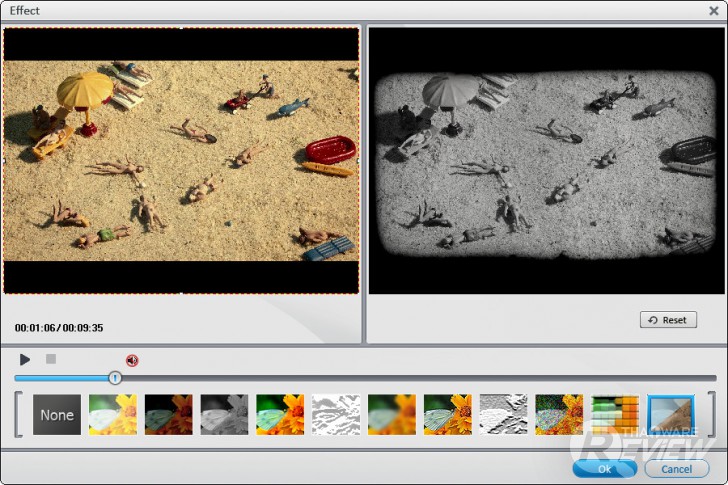Select the white sketch threshold effect thumbnail

[336, 414]
